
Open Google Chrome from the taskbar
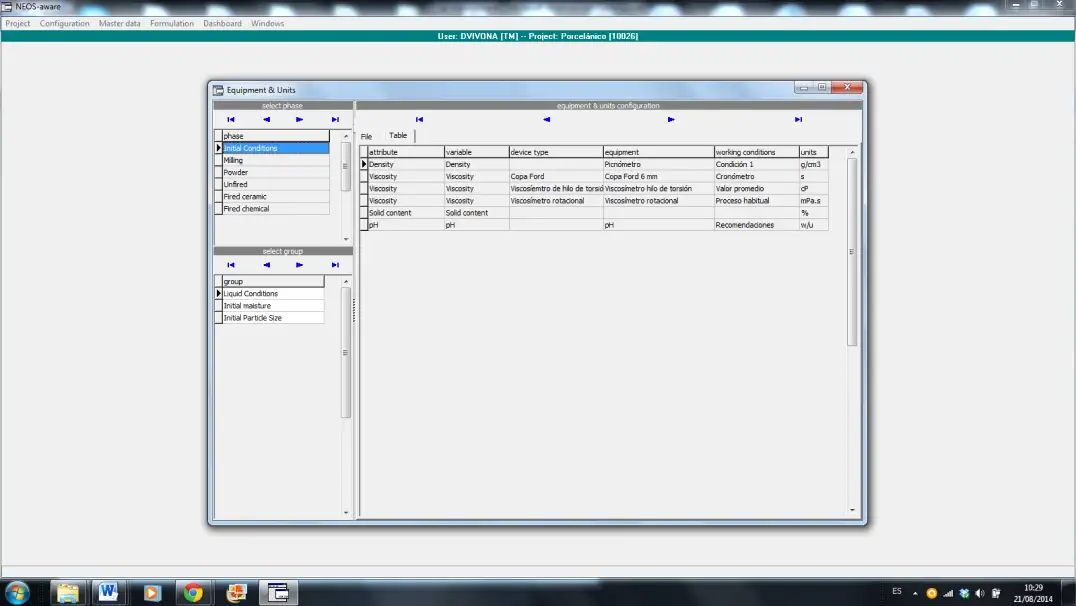click(x=193, y=592)
